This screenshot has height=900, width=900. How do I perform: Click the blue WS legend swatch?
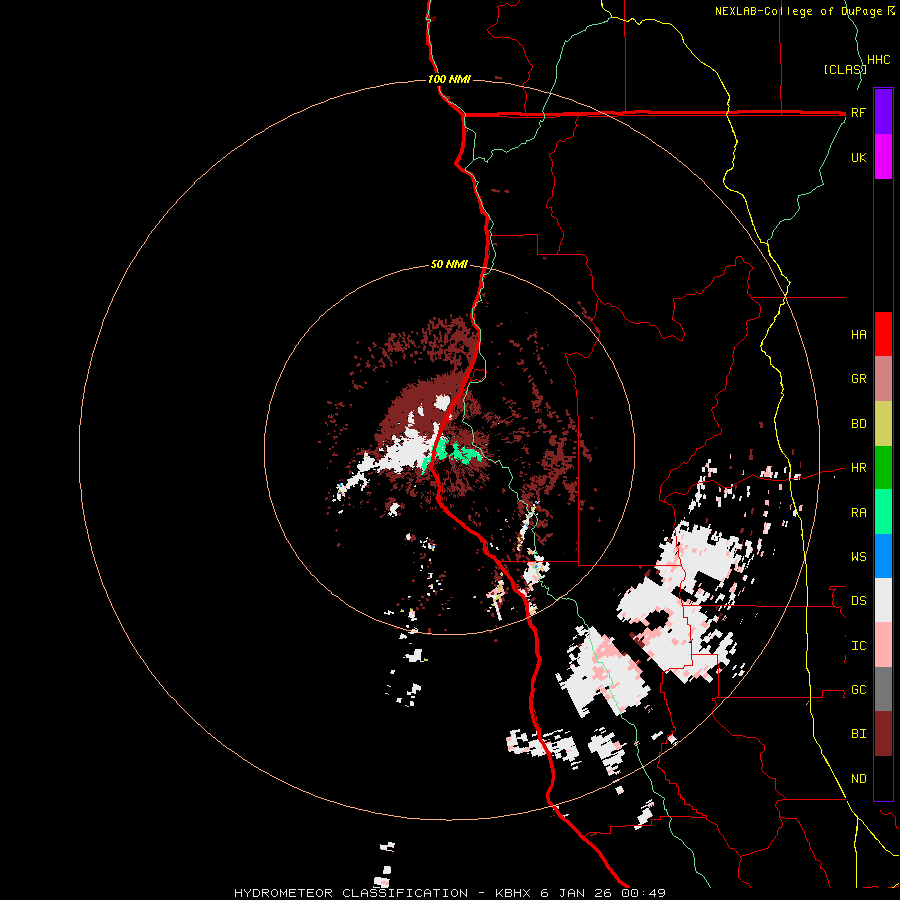pyautogui.click(x=883, y=556)
